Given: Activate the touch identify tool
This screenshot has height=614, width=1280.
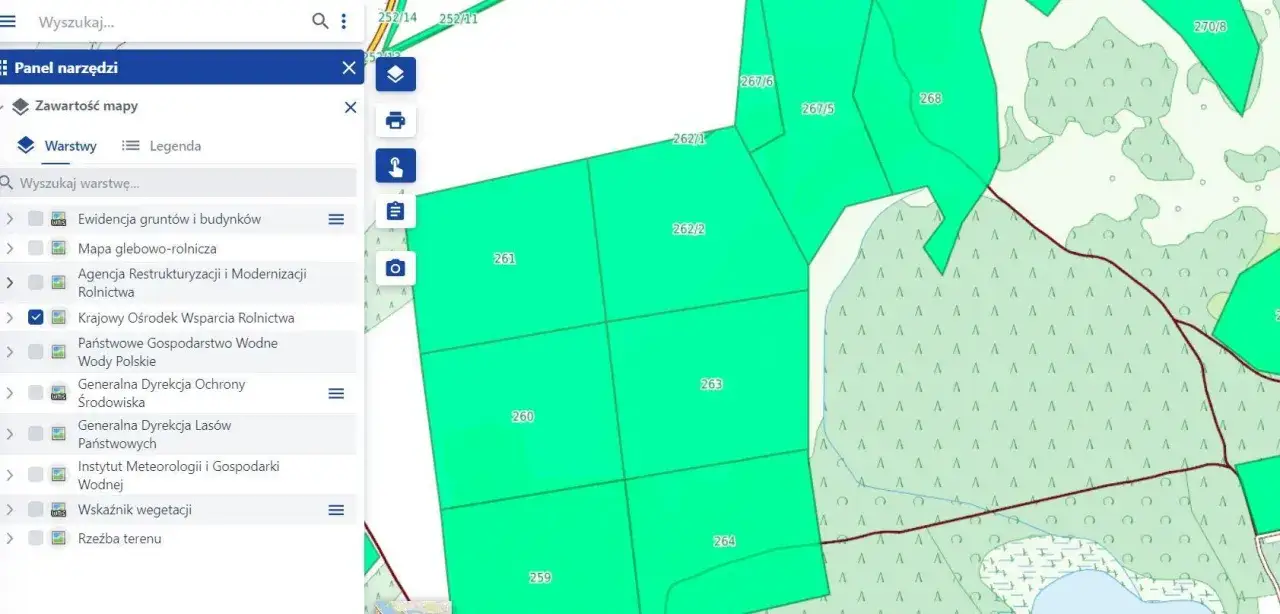Looking at the screenshot, I should pos(395,166).
